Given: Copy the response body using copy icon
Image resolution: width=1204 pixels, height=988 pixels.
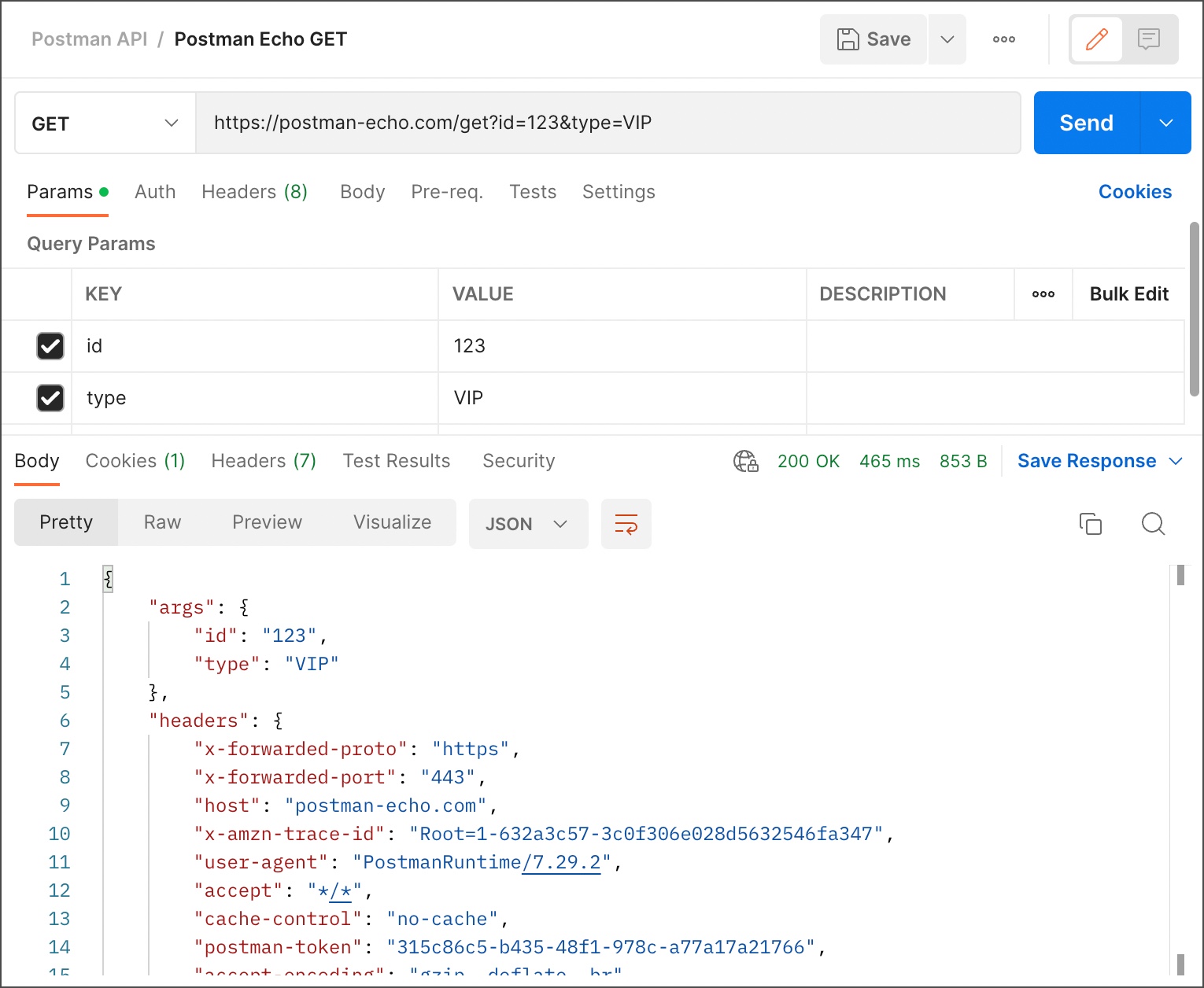Looking at the screenshot, I should pos(1090,523).
